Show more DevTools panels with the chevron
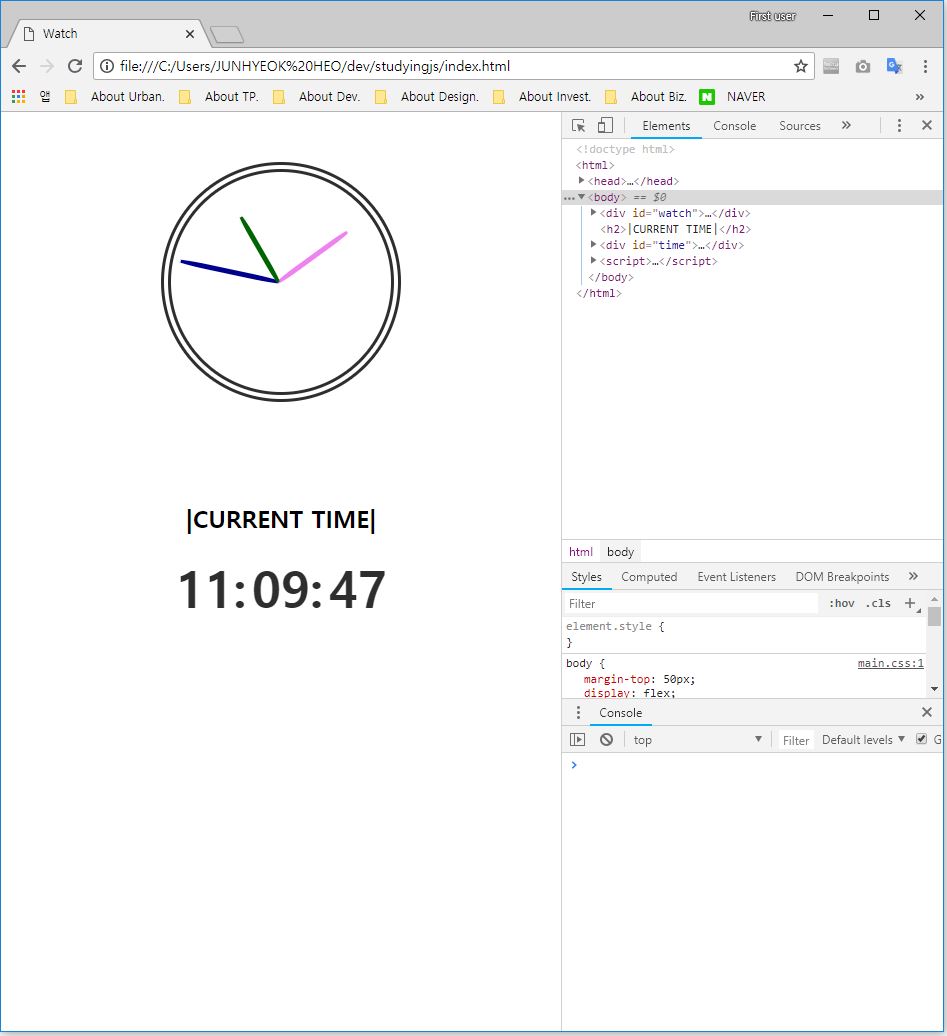The height and width of the screenshot is (1036, 947). click(x=847, y=126)
